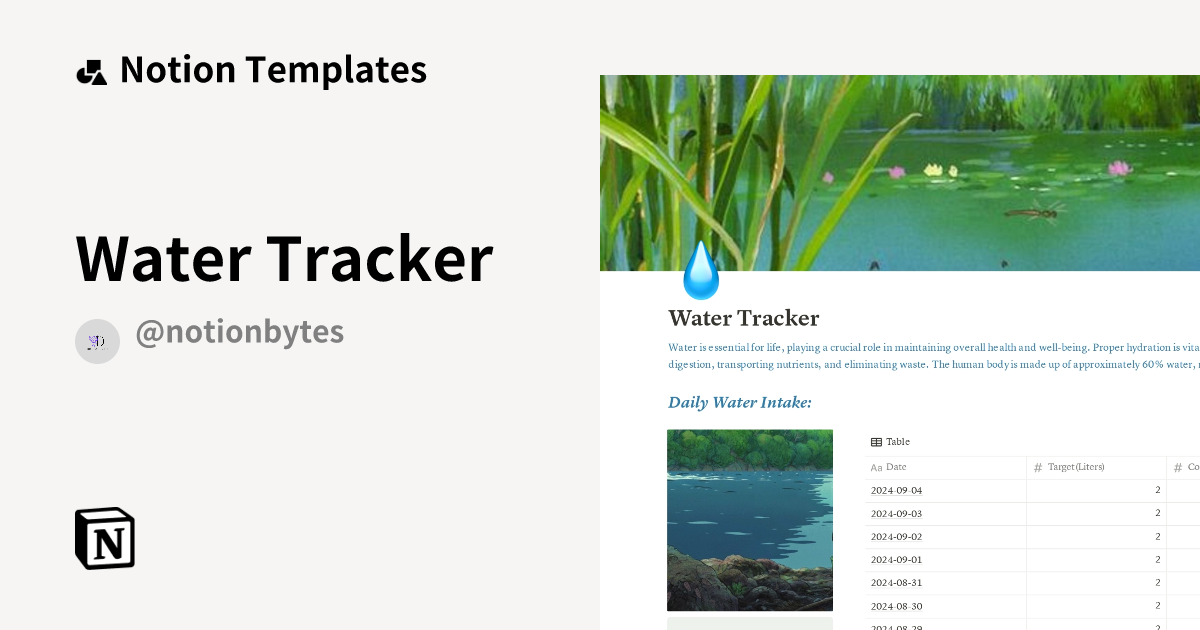Screen dimensions: 1200x630
Task: Select the Water Tracker page title
Action: coord(743,318)
